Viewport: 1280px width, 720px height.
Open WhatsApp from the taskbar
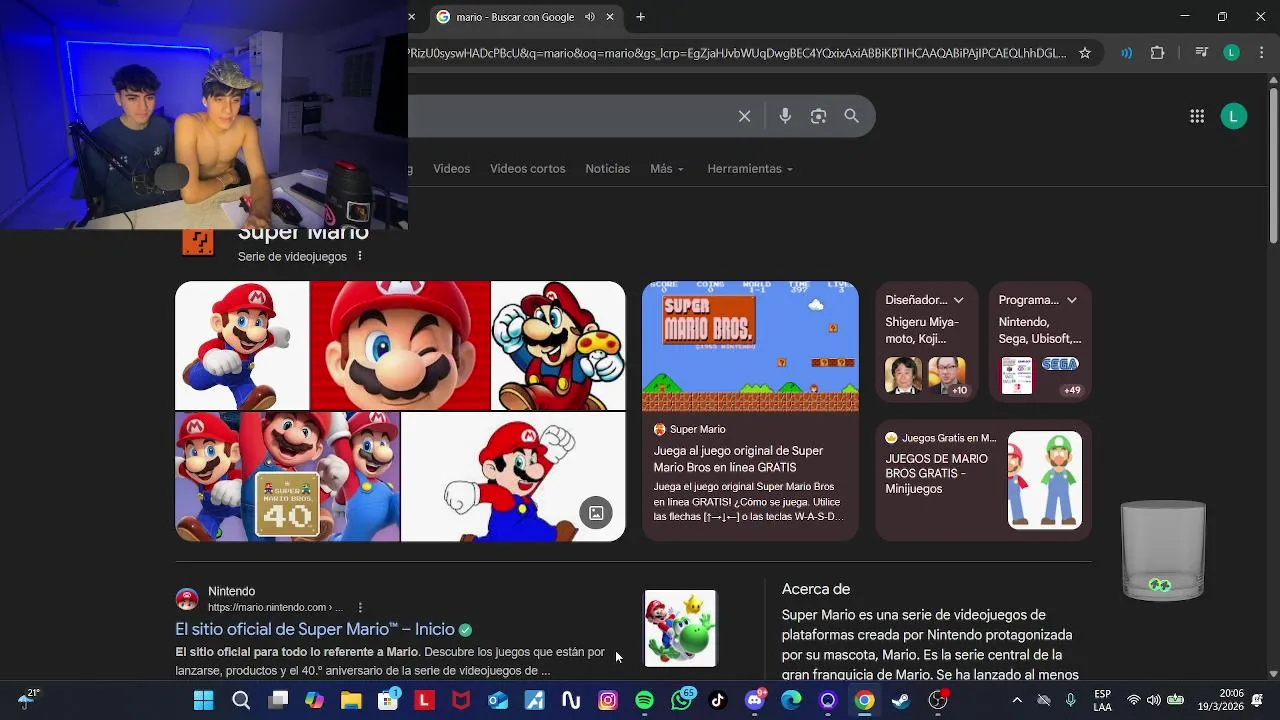682,700
